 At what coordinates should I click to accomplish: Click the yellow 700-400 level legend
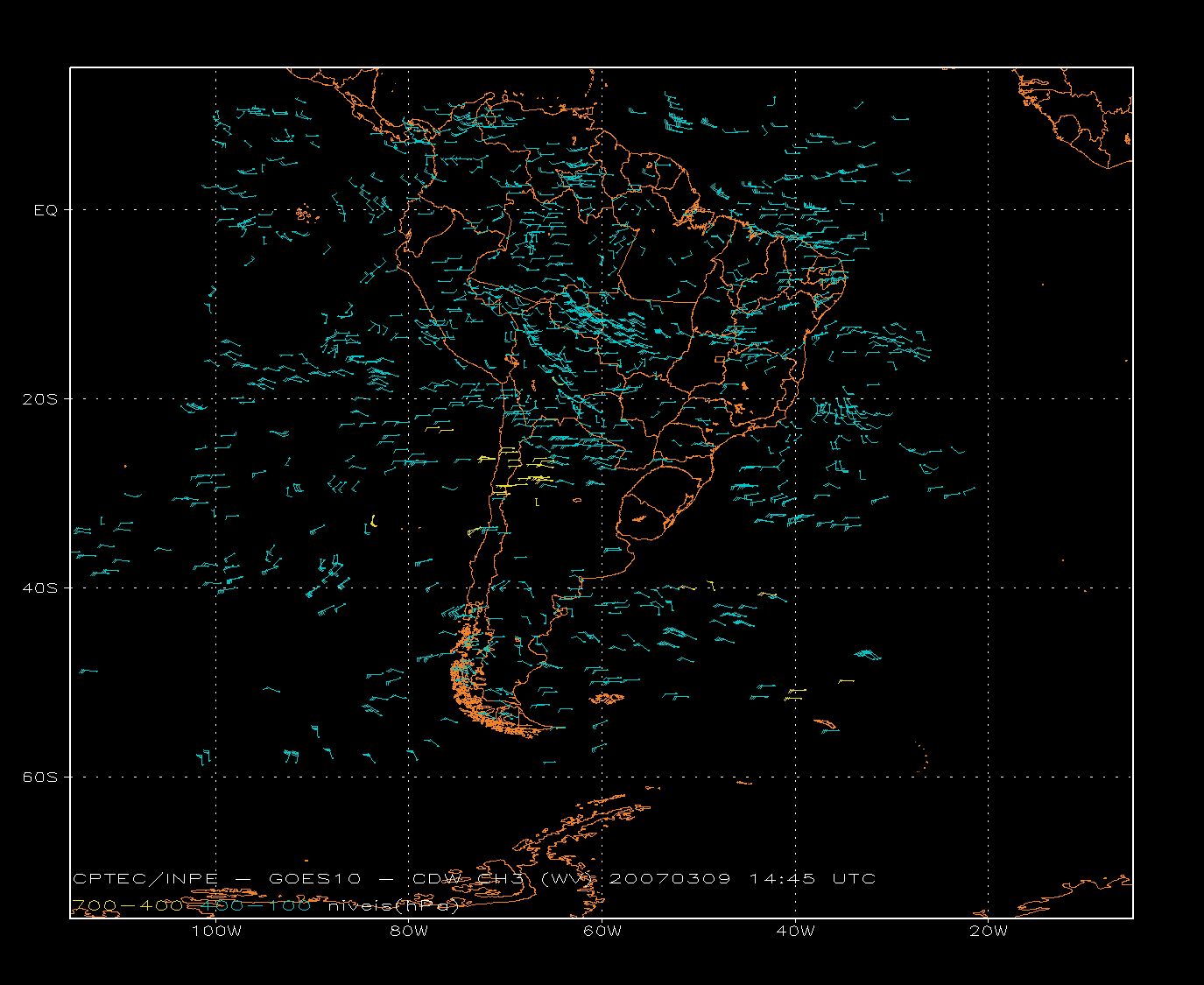click(127, 905)
